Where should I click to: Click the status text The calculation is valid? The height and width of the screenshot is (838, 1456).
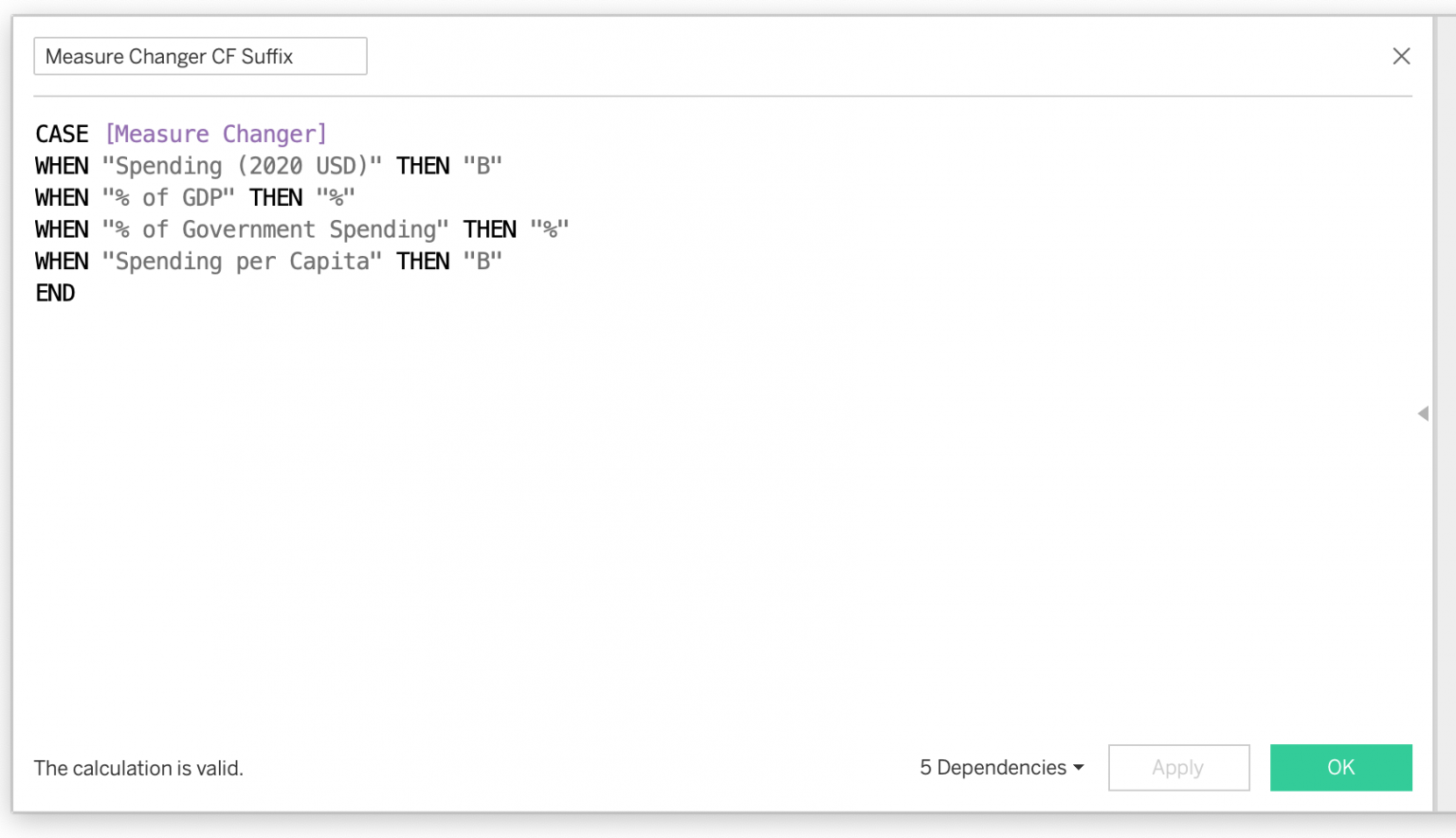(x=138, y=768)
